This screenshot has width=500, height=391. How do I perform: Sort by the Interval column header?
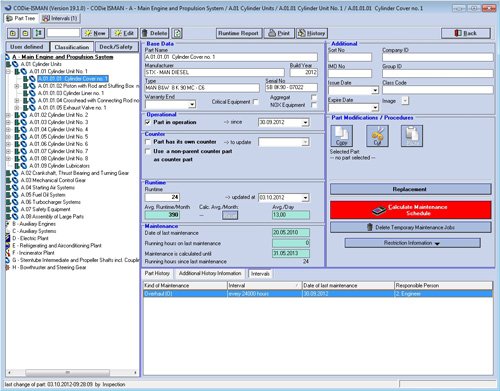pos(264,286)
